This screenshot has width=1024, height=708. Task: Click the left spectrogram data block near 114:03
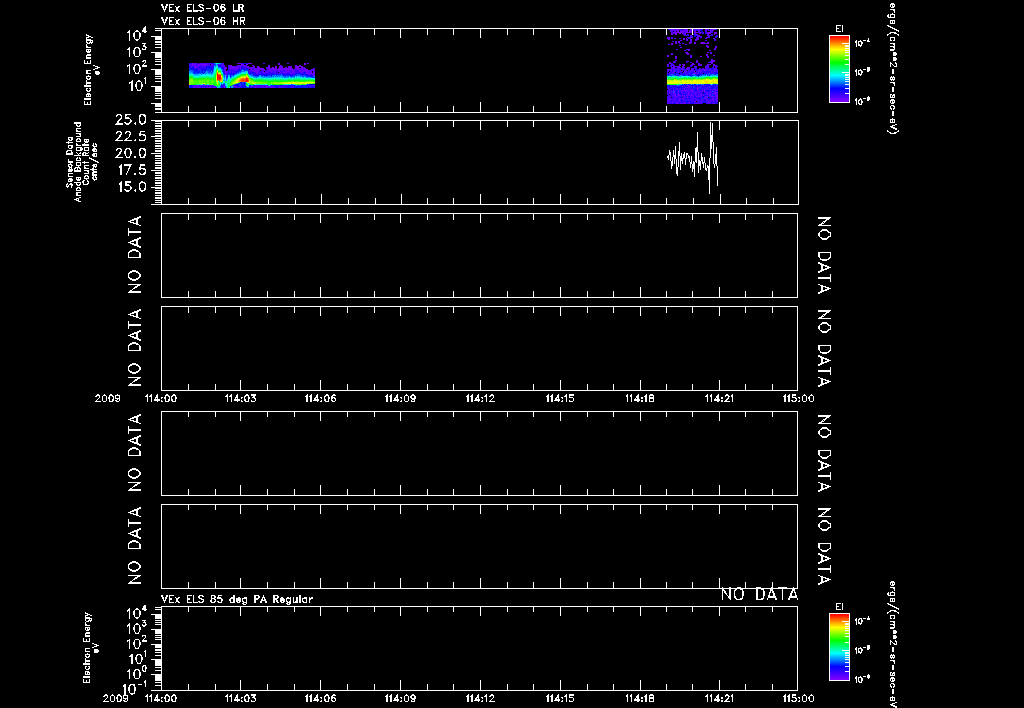click(251, 75)
